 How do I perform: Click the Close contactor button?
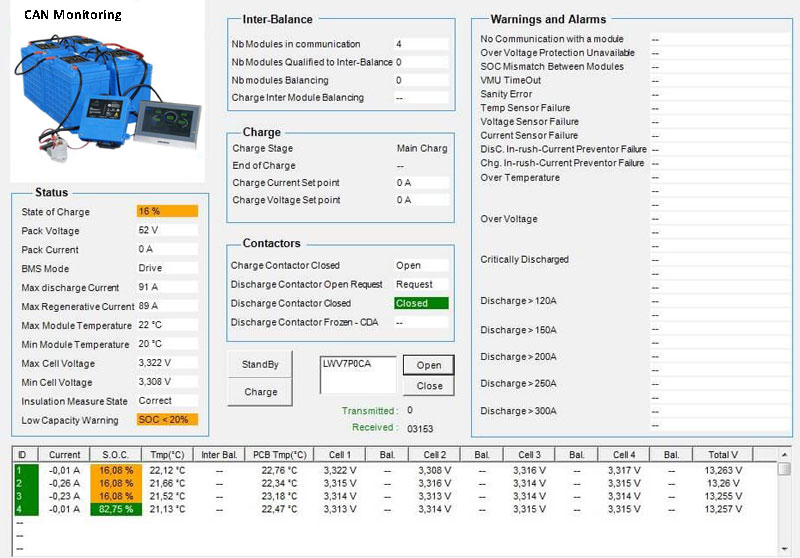click(429, 386)
